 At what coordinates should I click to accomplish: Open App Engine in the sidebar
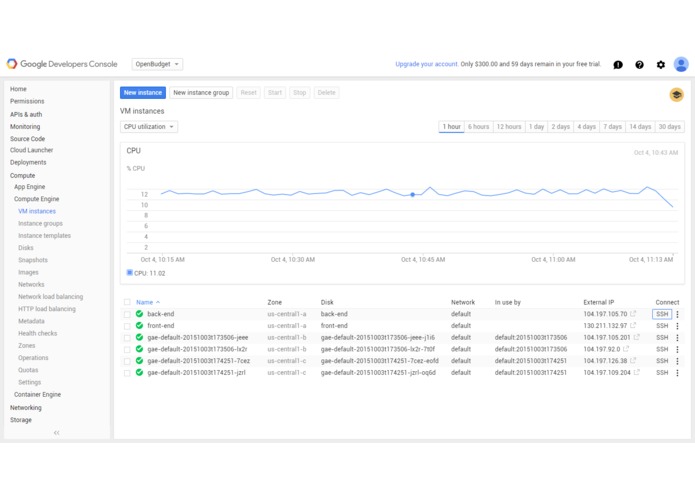click(x=29, y=187)
